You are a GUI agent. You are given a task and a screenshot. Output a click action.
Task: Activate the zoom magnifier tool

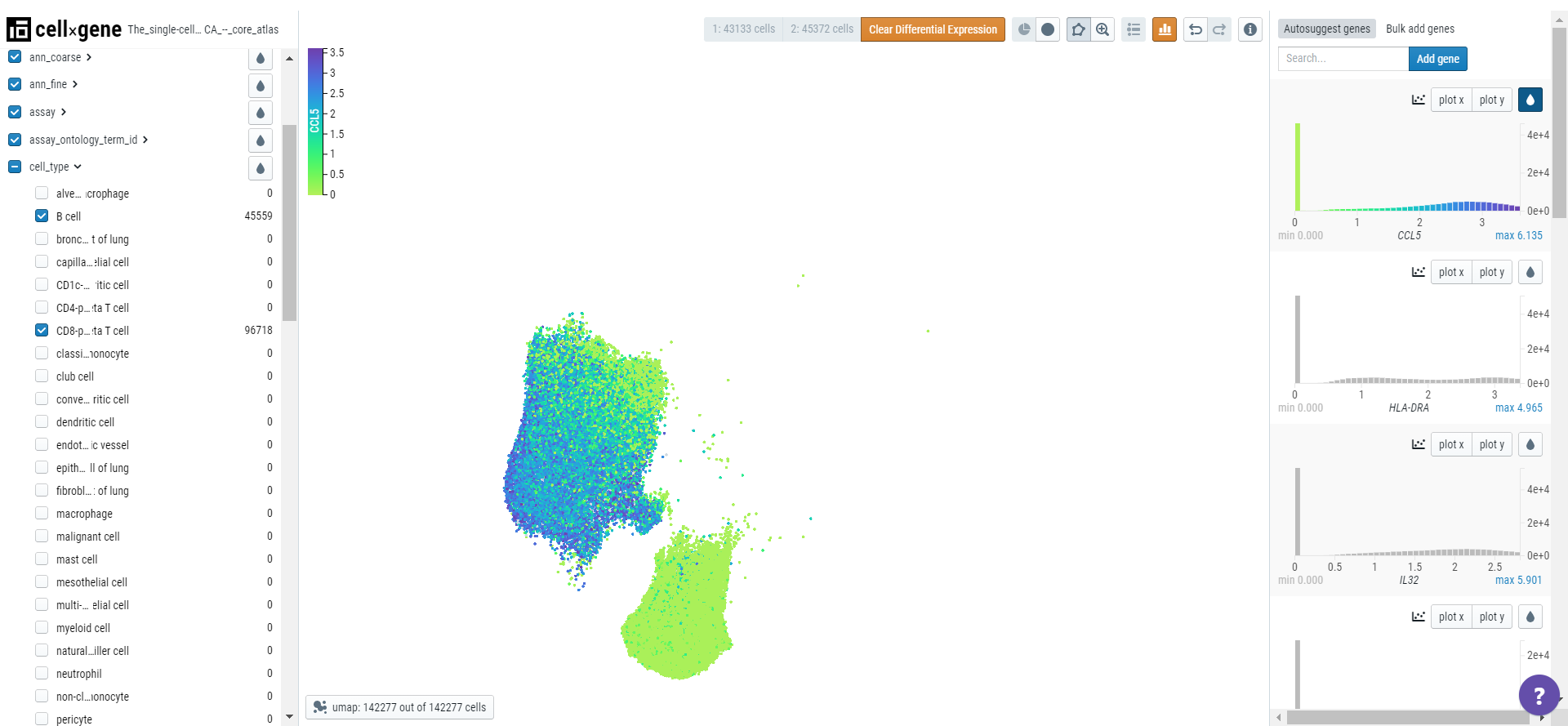[1102, 29]
